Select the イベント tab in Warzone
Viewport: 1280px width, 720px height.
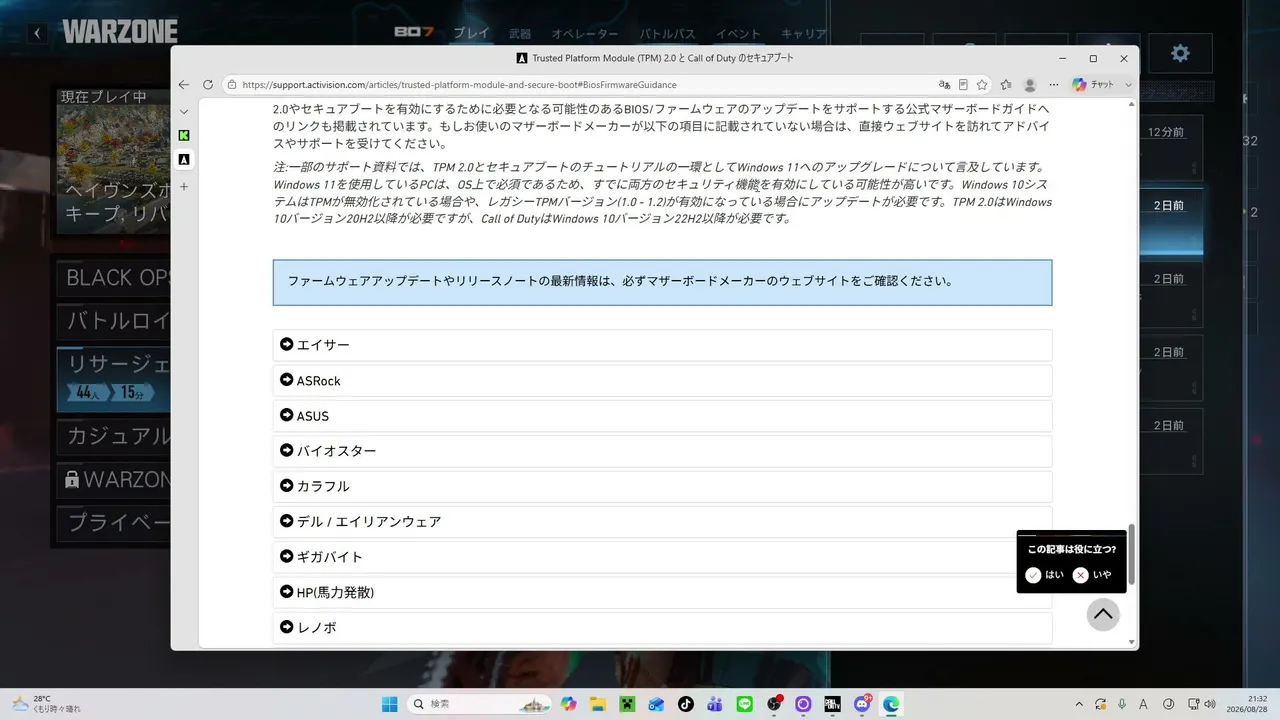coord(738,34)
